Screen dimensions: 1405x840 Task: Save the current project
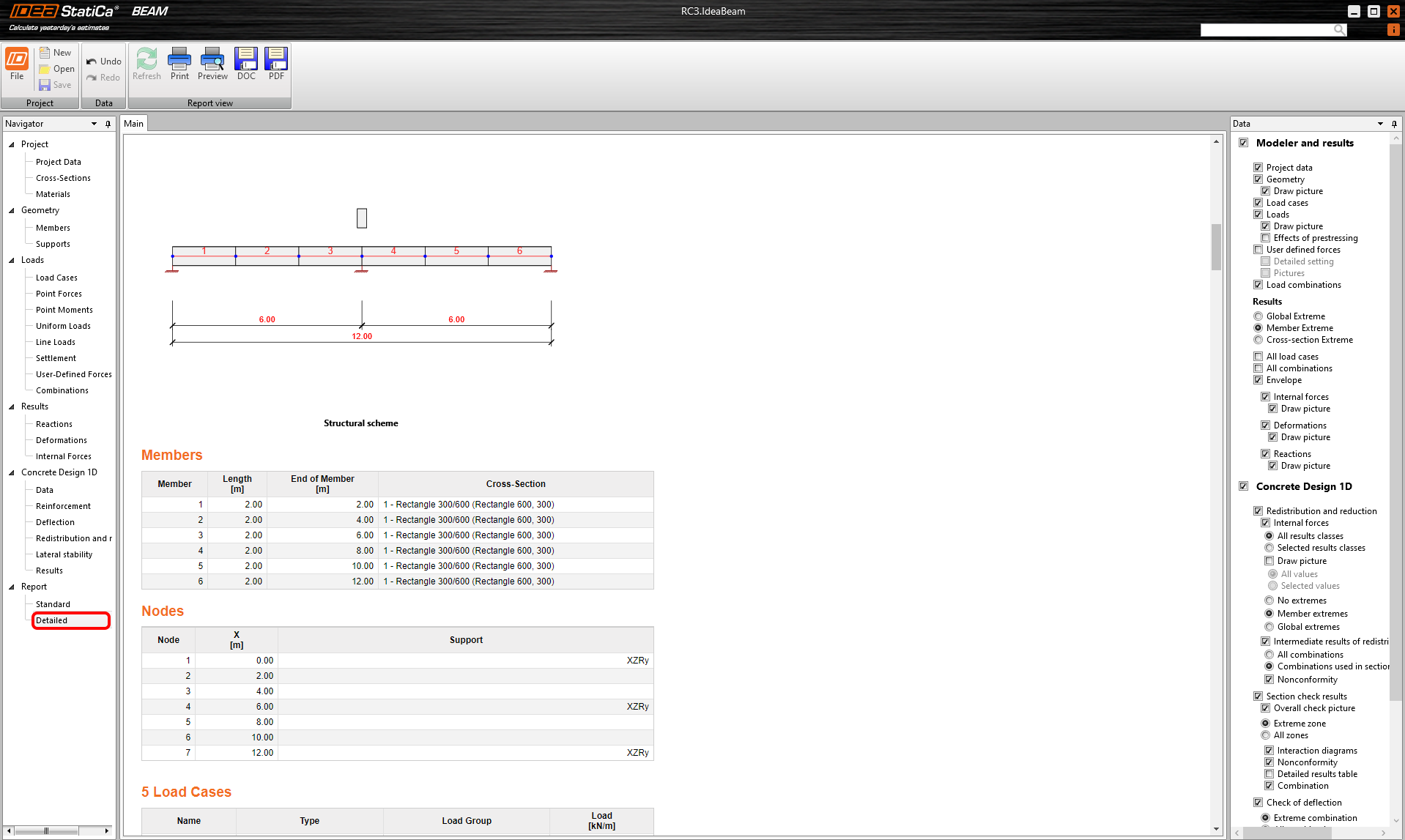[56, 85]
